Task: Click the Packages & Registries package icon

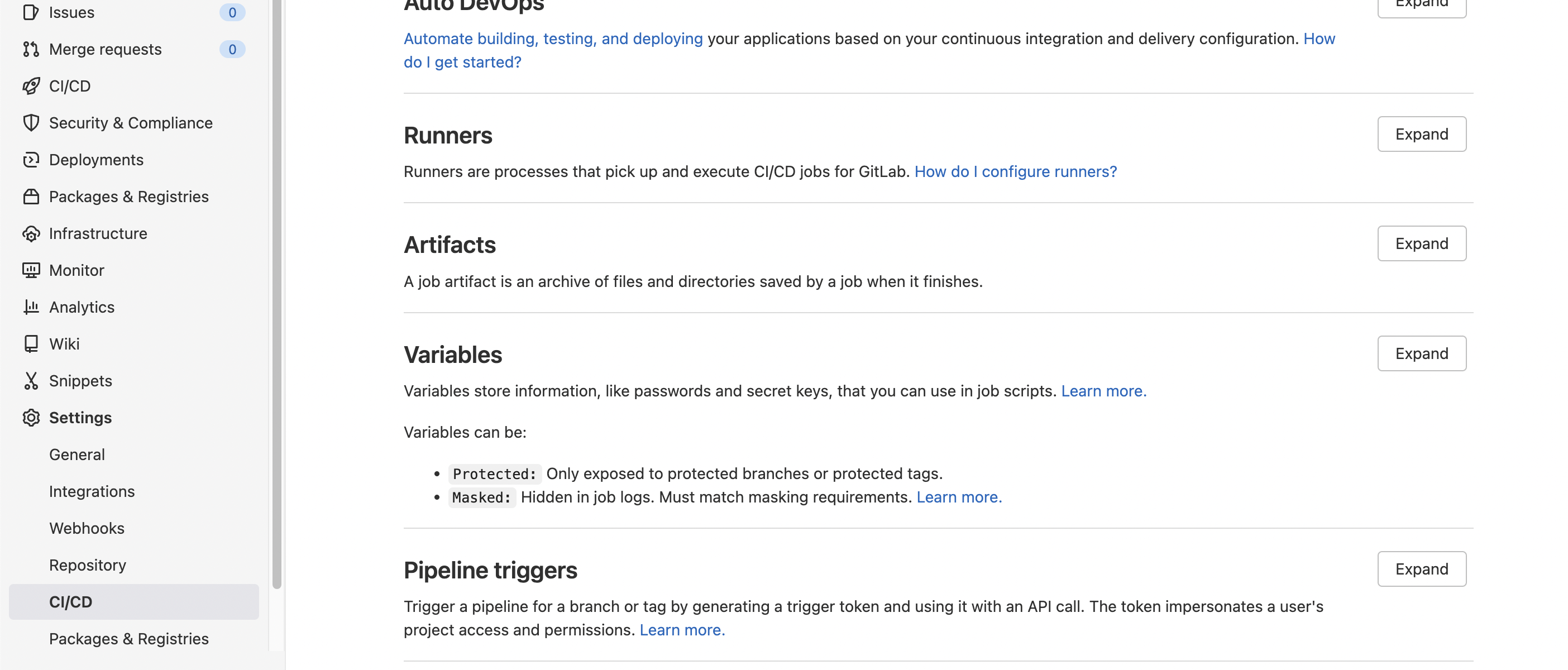Action: tap(31, 197)
